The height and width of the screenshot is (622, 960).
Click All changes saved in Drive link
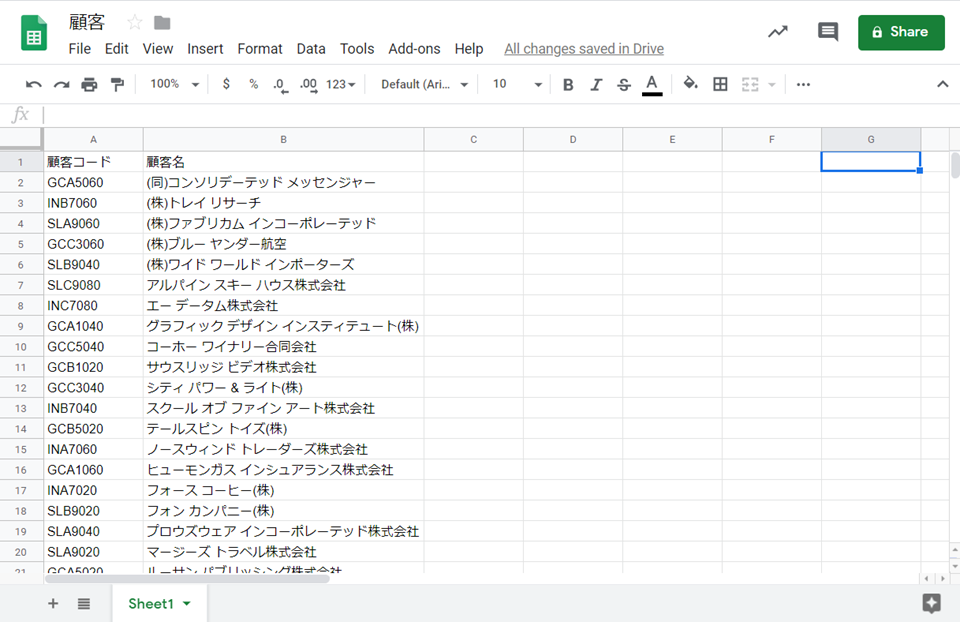[x=584, y=49]
